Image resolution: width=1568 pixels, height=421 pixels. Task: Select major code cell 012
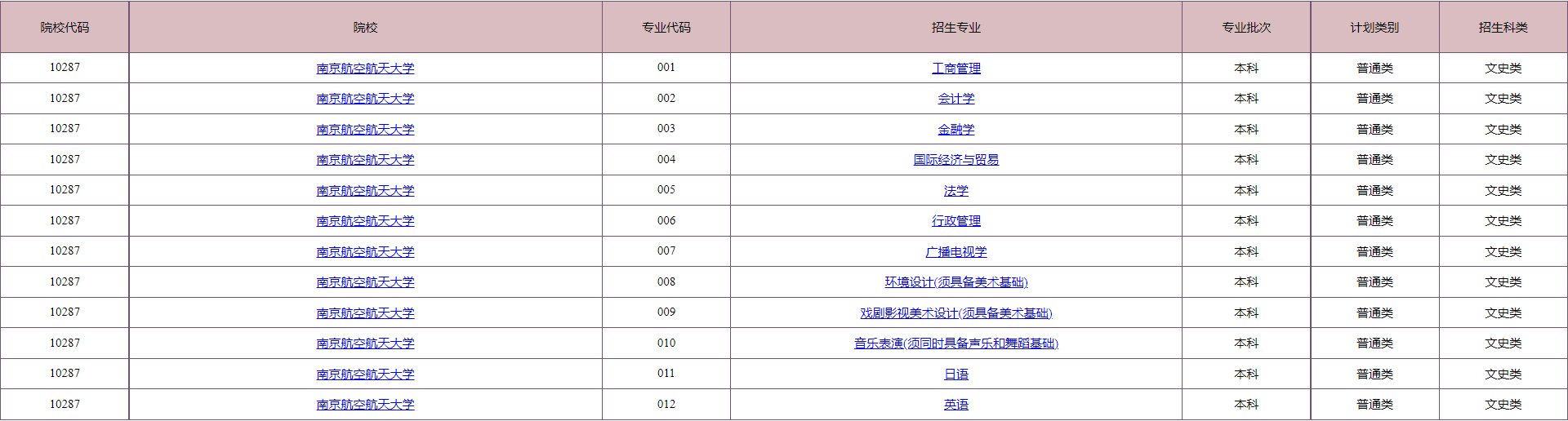(x=666, y=405)
